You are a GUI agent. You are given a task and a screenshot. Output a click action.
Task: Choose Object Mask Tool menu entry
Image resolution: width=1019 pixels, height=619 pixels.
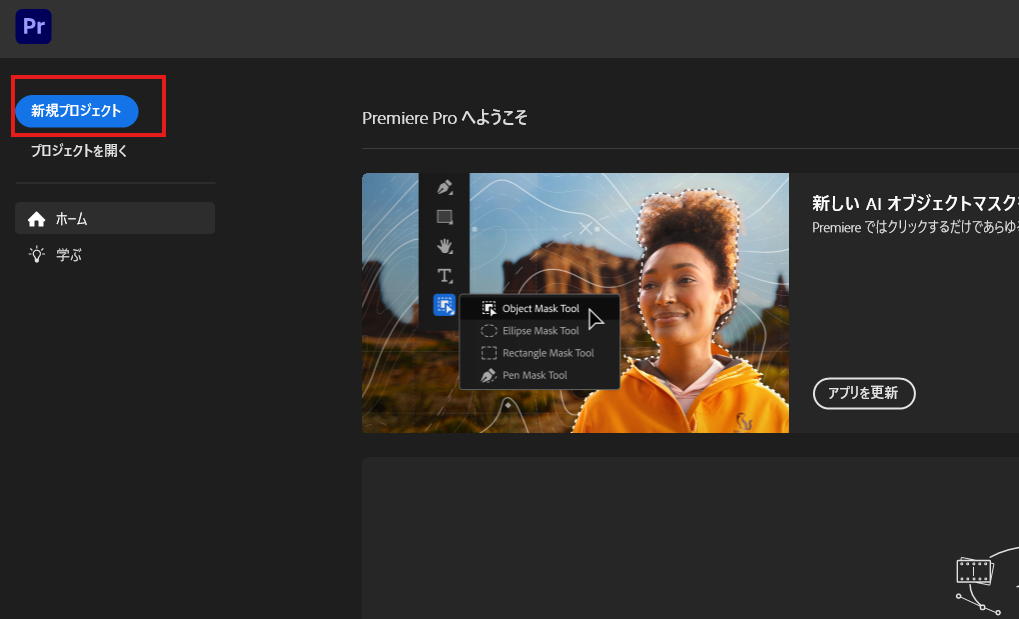[x=540, y=309]
